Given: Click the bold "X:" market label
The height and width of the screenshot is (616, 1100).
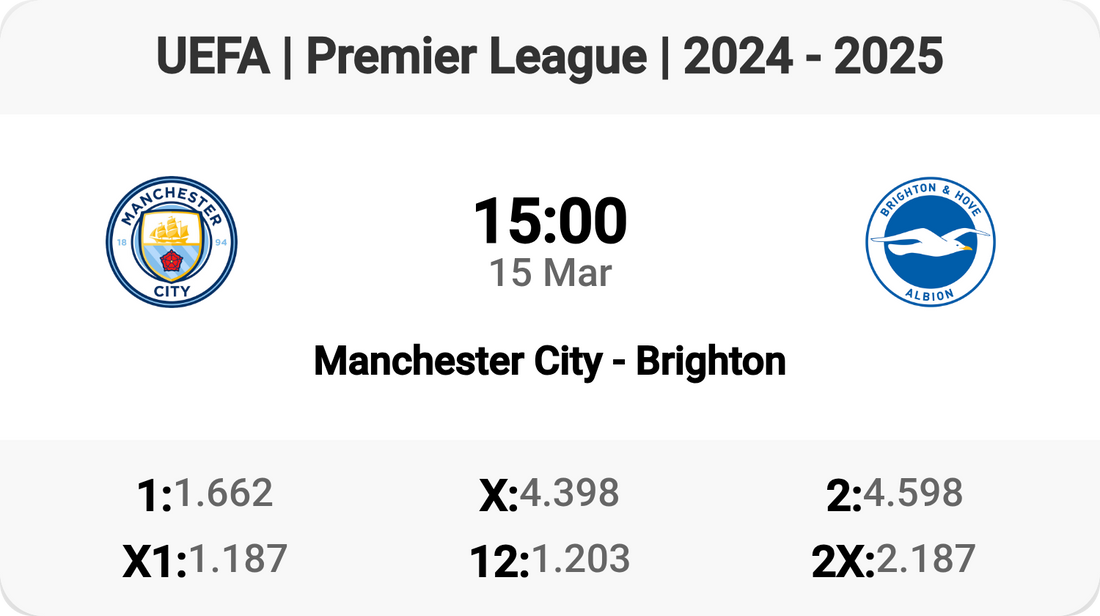Looking at the screenshot, I should point(498,495).
